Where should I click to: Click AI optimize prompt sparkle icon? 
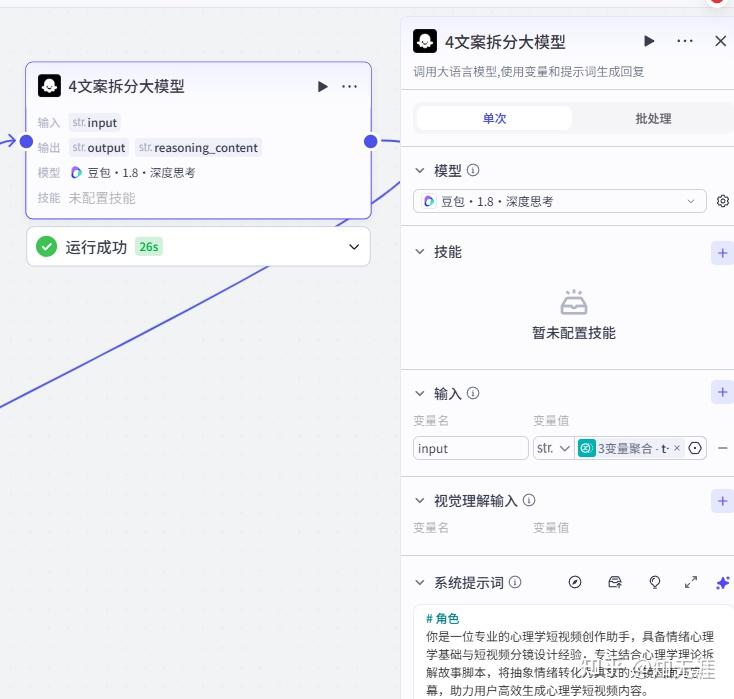(x=723, y=583)
